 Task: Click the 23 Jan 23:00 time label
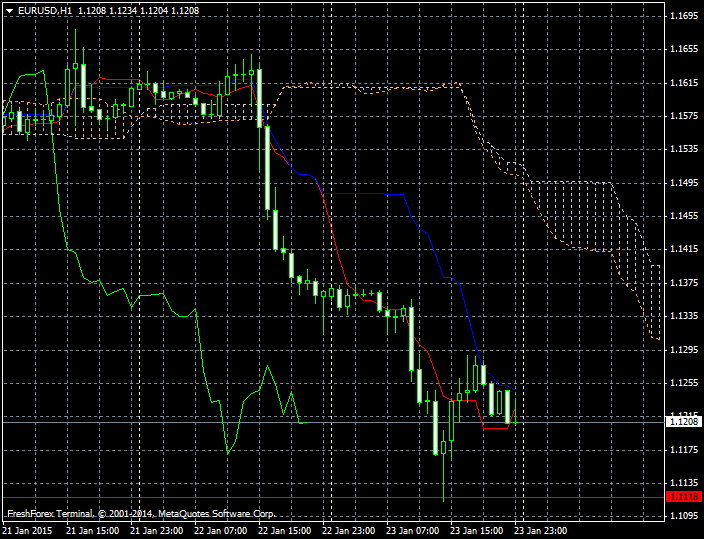[541, 531]
